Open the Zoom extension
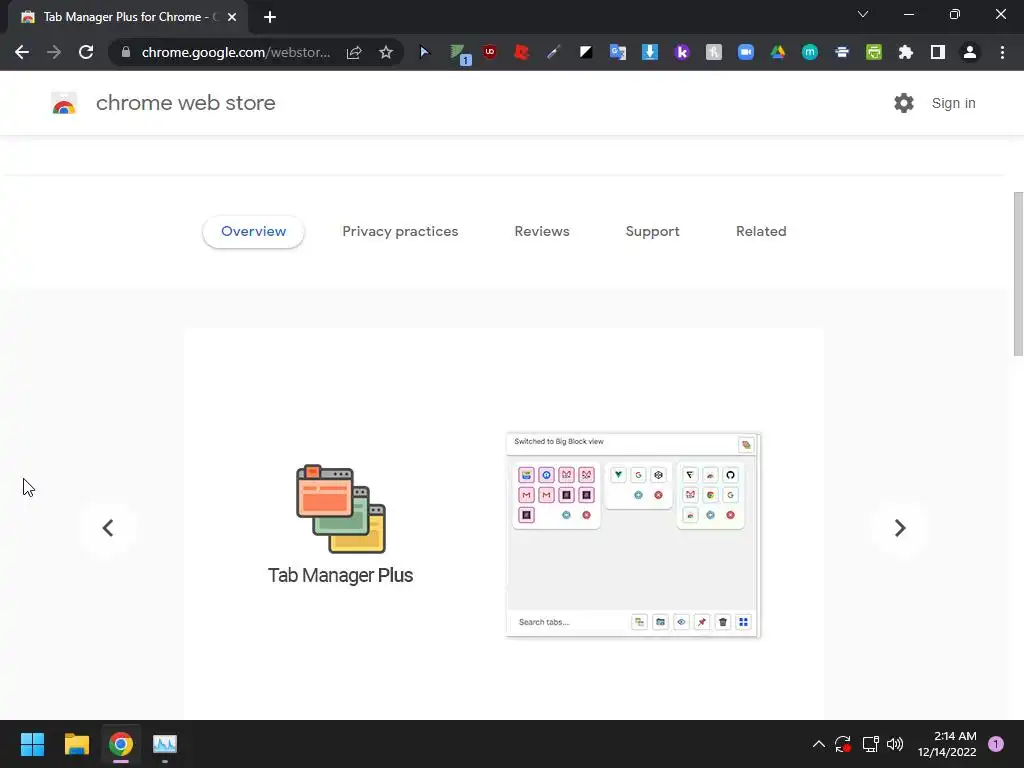This screenshot has width=1024, height=768. click(x=746, y=52)
